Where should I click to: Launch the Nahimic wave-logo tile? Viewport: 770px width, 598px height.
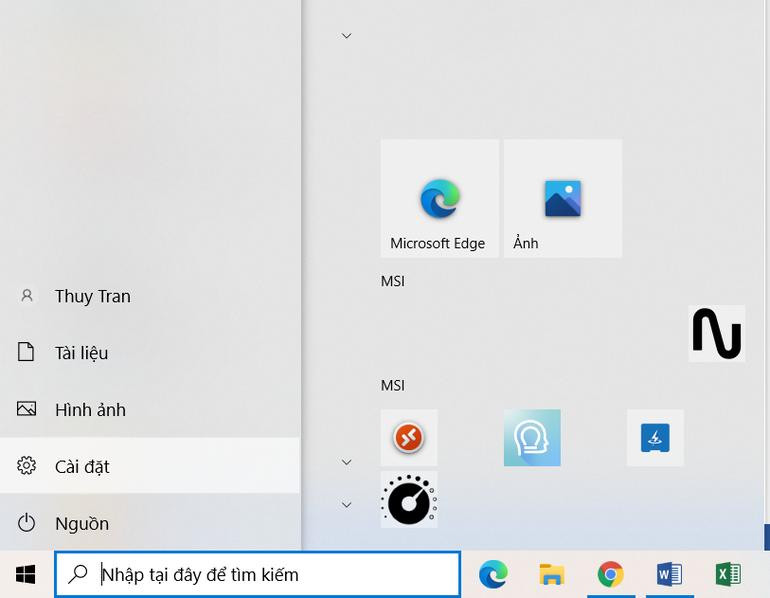[716, 333]
